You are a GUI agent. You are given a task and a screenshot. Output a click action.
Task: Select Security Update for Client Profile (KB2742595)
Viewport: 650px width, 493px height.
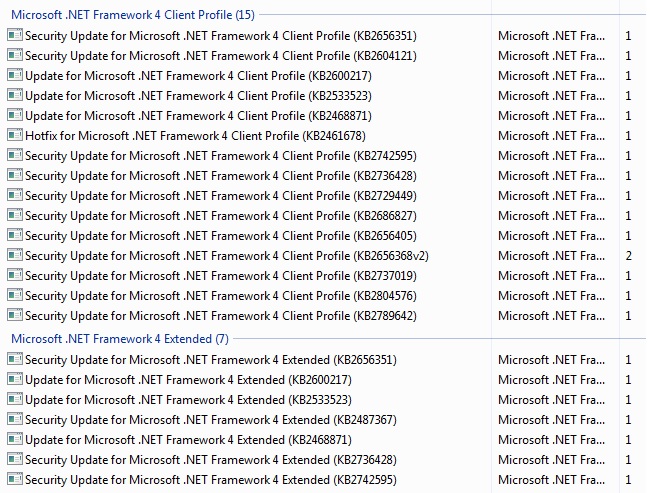coord(221,156)
